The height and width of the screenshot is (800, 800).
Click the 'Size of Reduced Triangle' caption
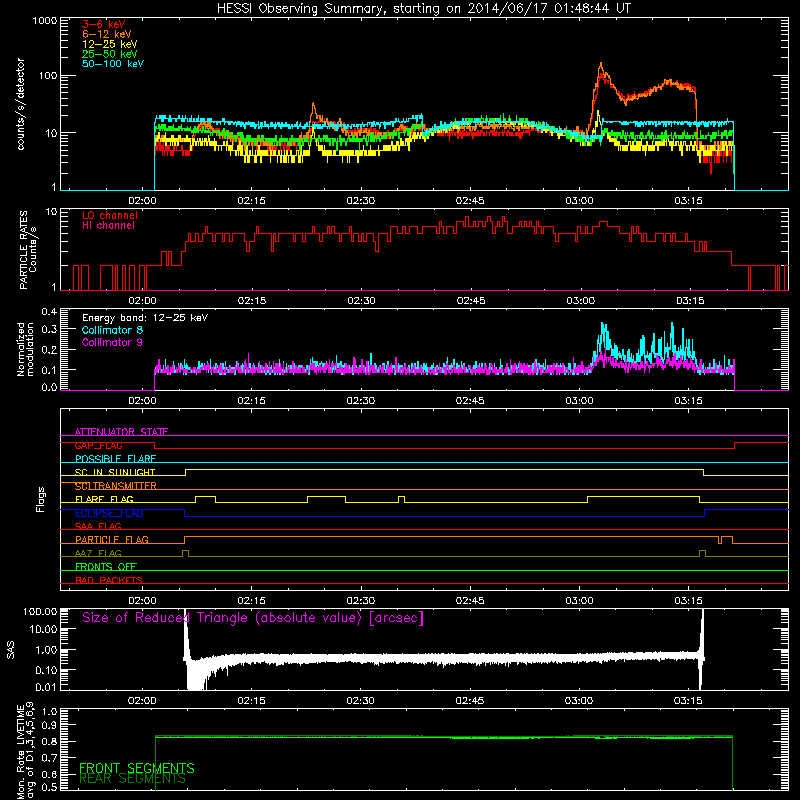[253, 618]
